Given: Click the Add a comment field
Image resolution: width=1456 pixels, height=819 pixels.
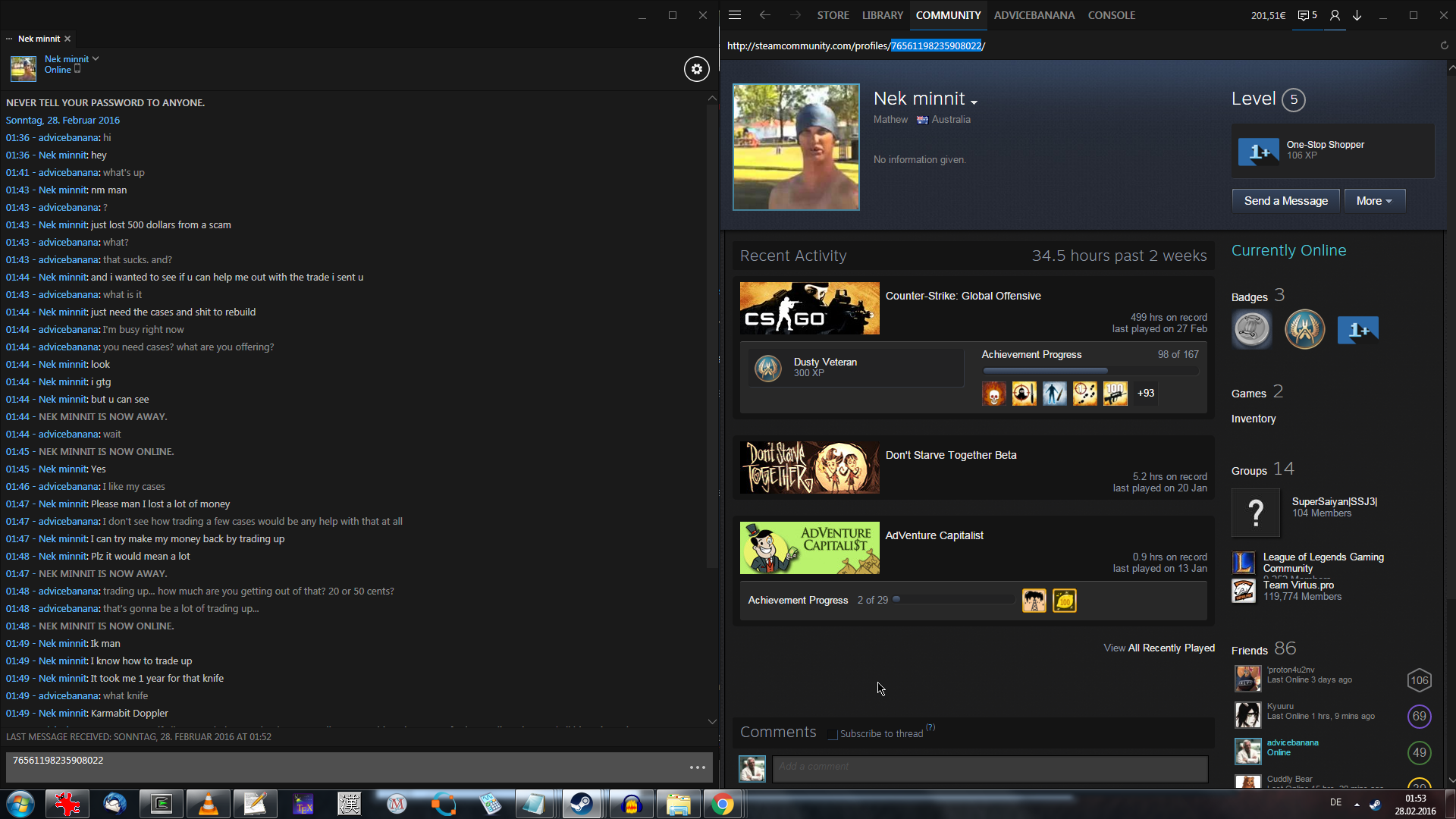Looking at the screenshot, I should coord(989,767).
